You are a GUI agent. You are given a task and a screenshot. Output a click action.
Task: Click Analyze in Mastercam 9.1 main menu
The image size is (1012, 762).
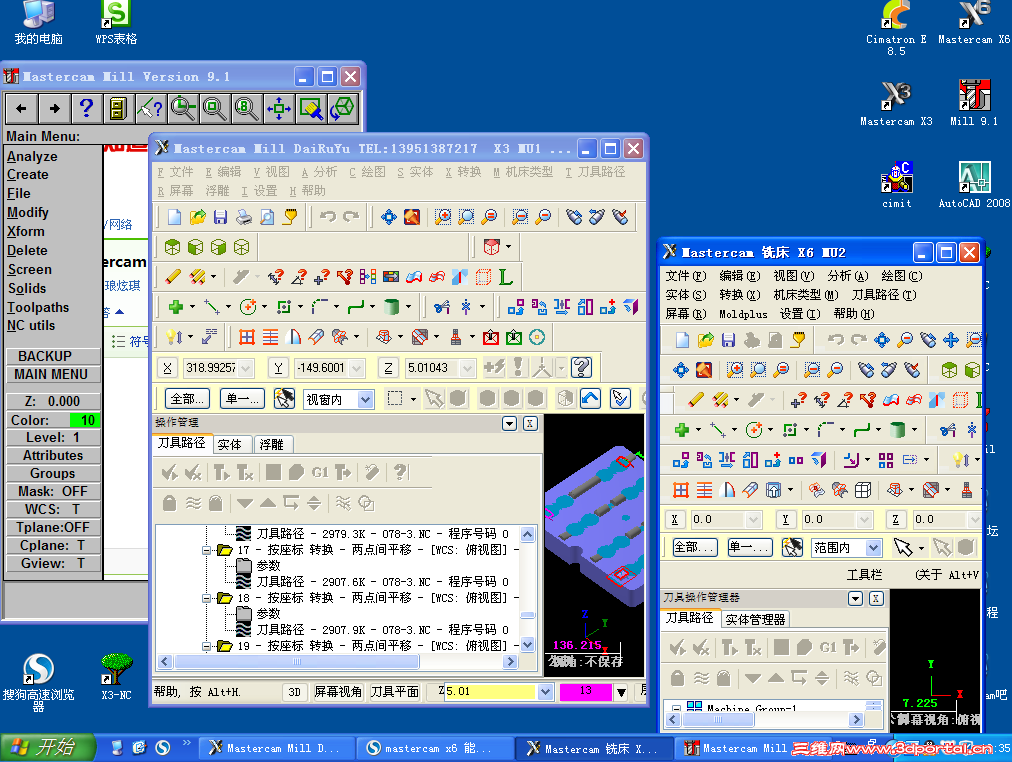[x=32, y=156]
